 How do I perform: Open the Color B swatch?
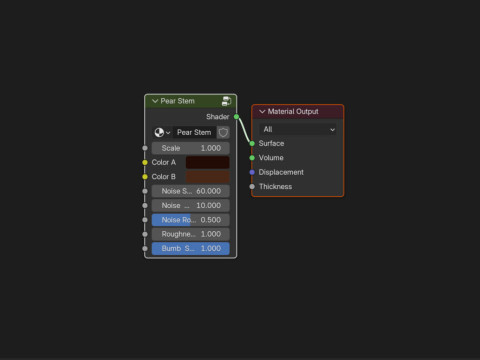(207, 177)
